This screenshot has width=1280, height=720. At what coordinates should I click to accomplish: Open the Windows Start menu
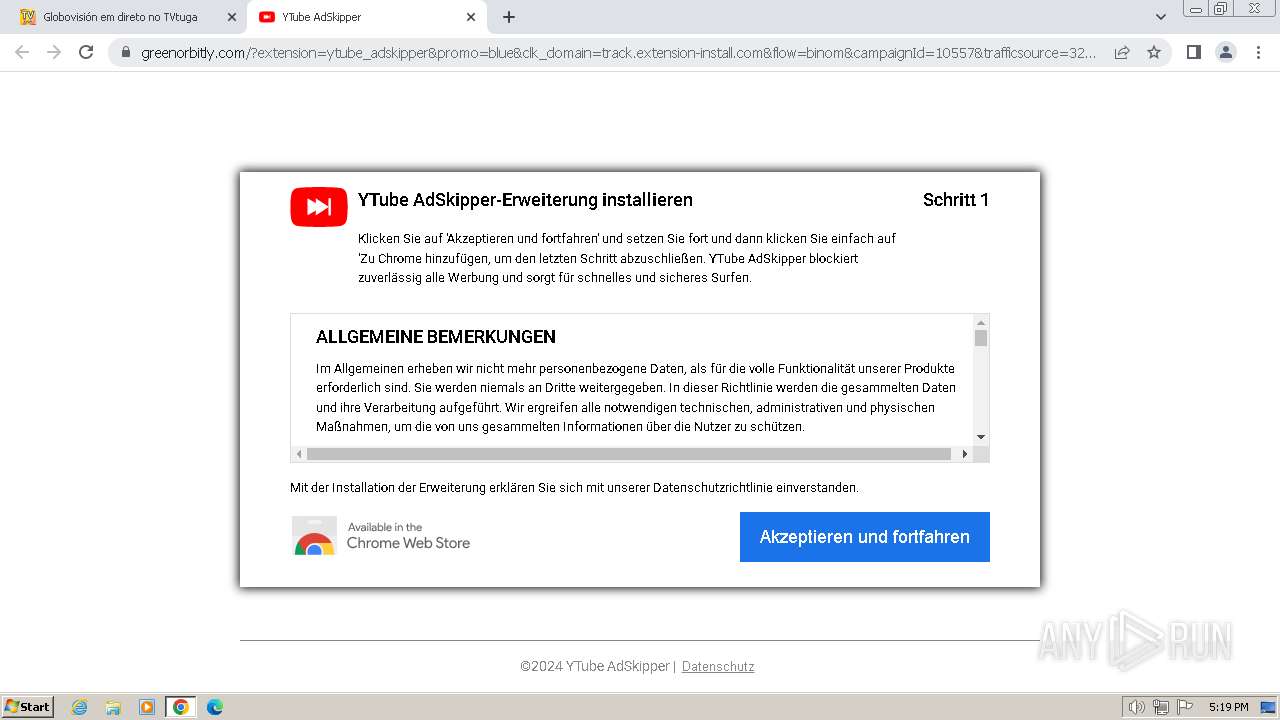click(x=28, y=706)
